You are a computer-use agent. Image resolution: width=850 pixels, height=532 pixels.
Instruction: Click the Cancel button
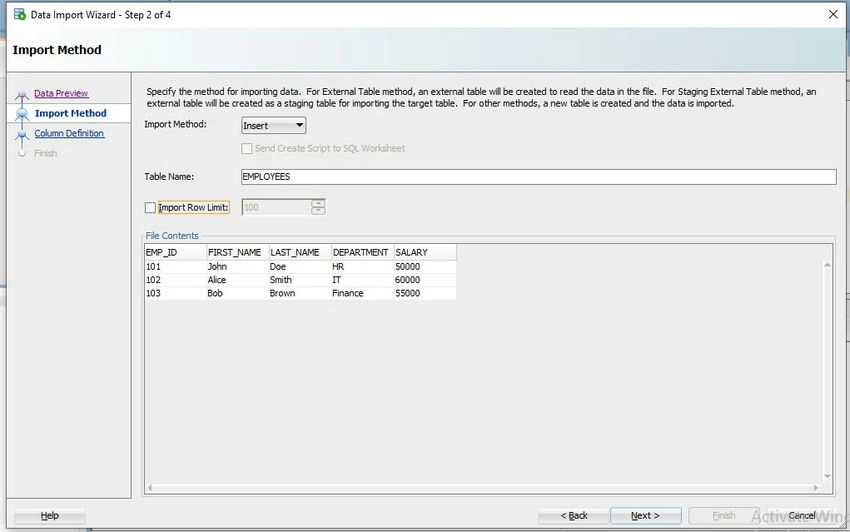(x=802, y=516)
